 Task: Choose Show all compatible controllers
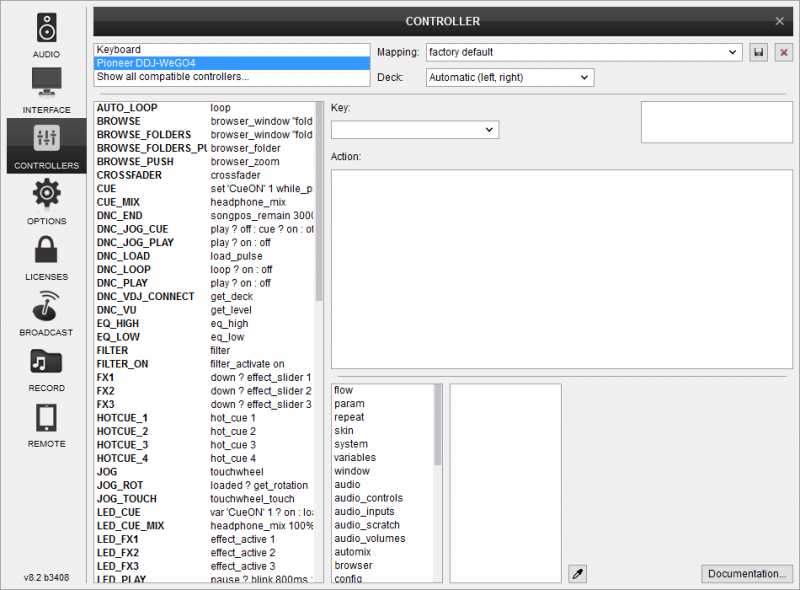[232, 77]
